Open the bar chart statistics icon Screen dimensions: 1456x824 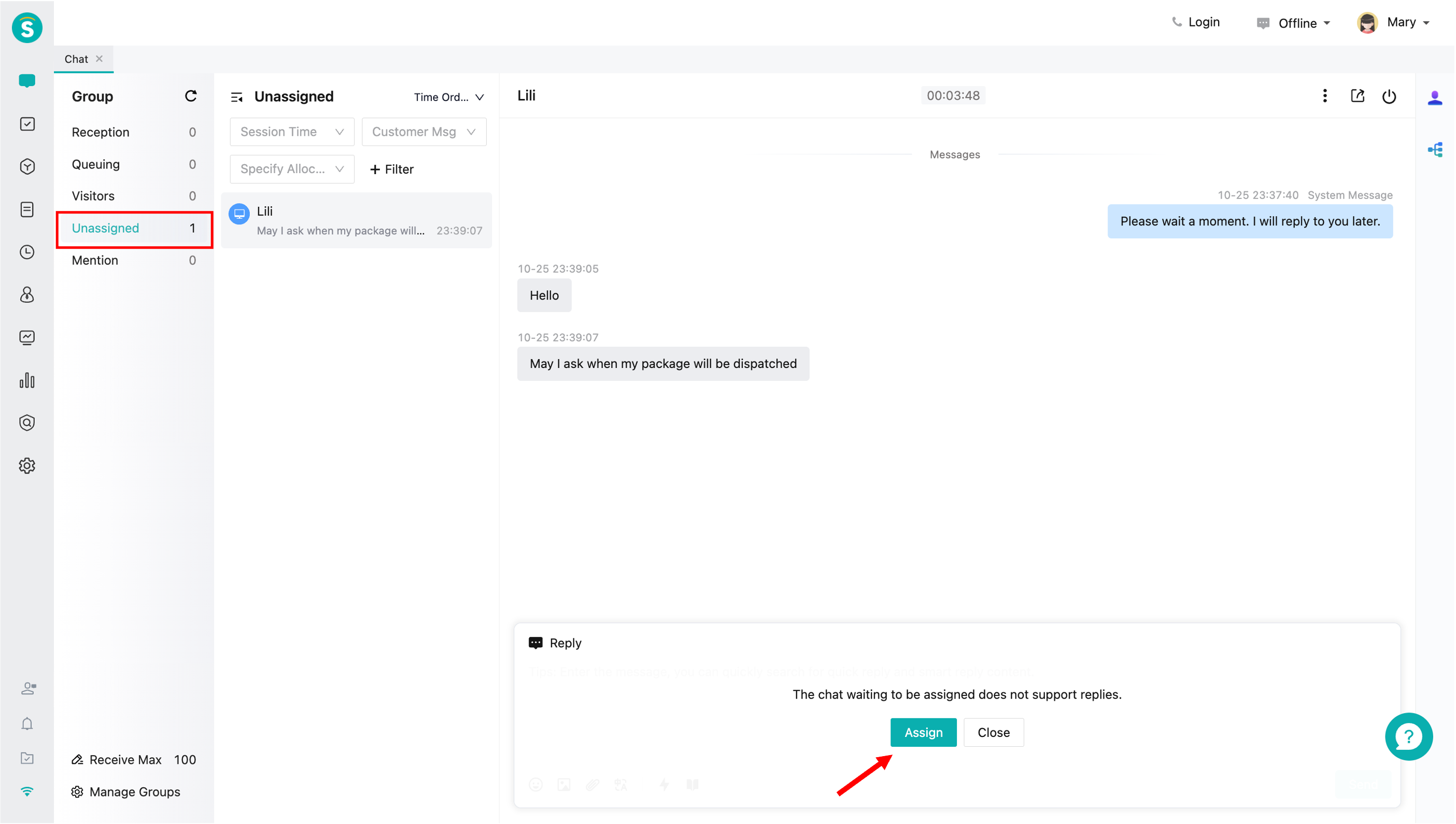pos(26,380)
